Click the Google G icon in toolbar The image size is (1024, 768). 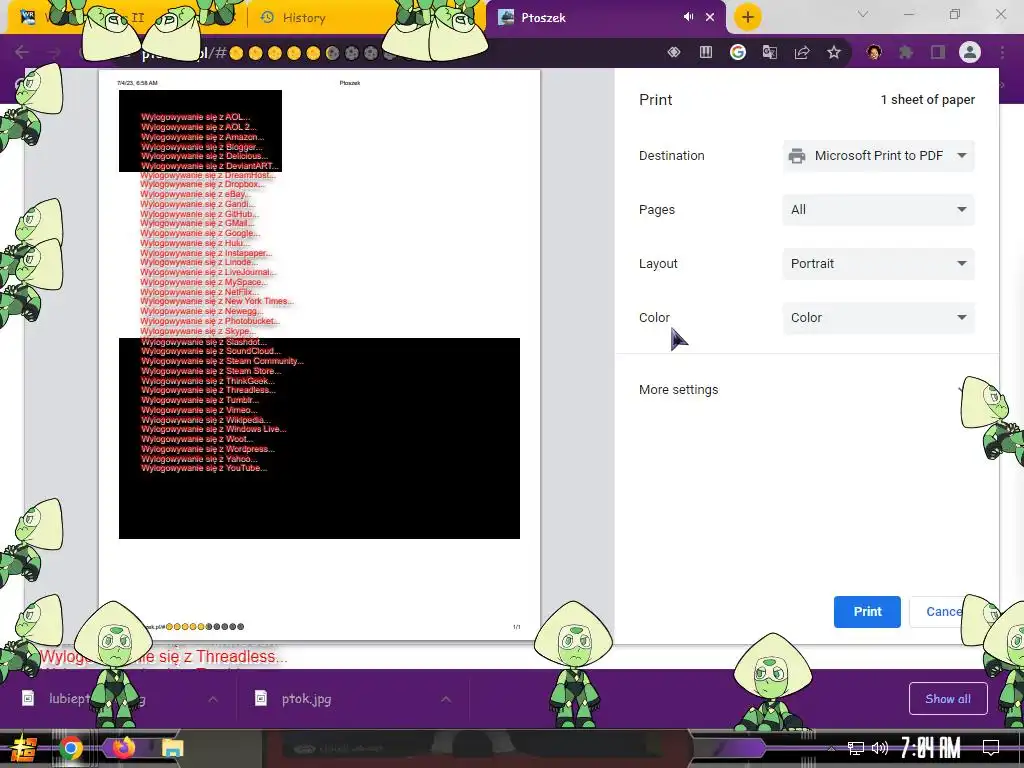click(738, 52)
